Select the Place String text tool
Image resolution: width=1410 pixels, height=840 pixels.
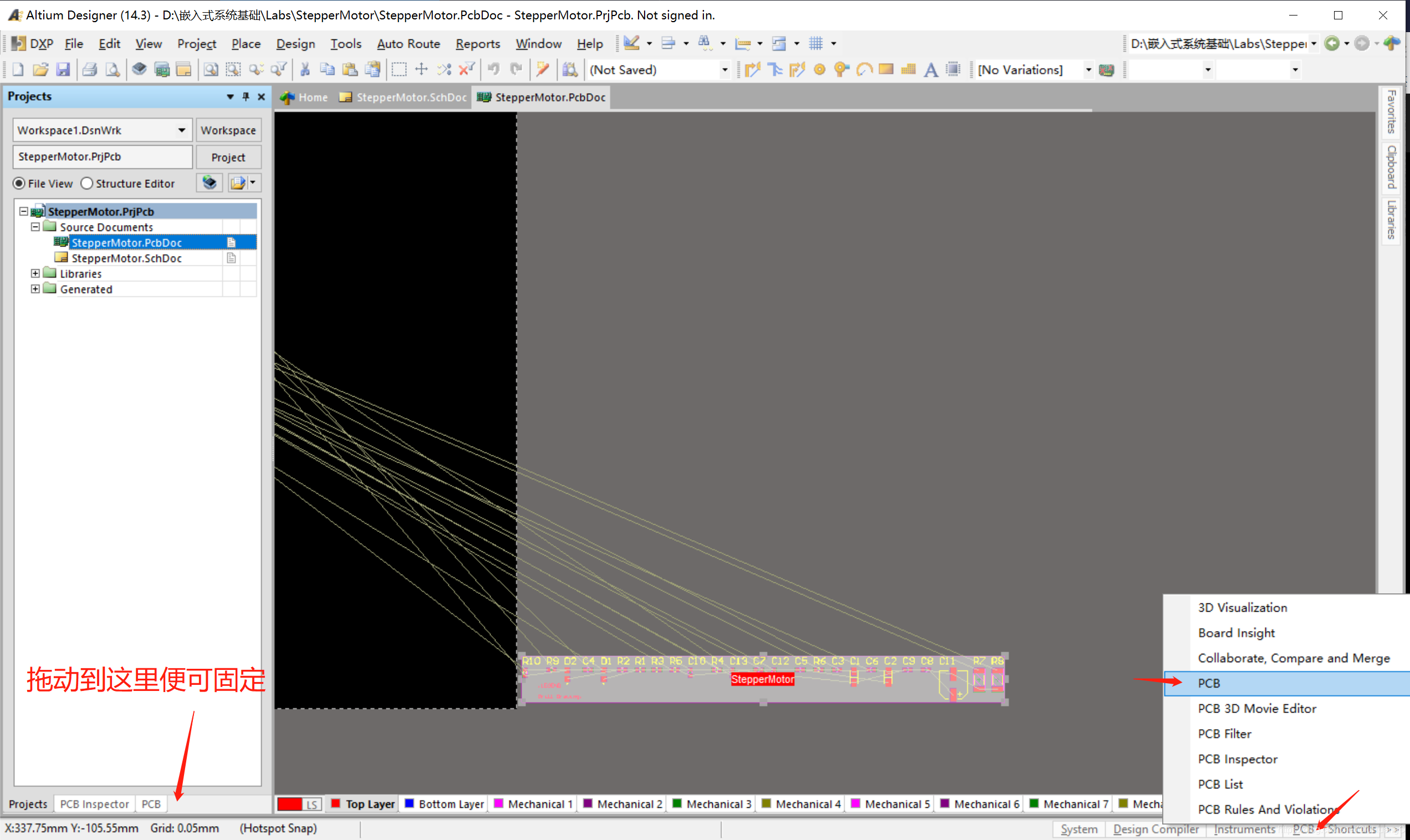[931, 70]
